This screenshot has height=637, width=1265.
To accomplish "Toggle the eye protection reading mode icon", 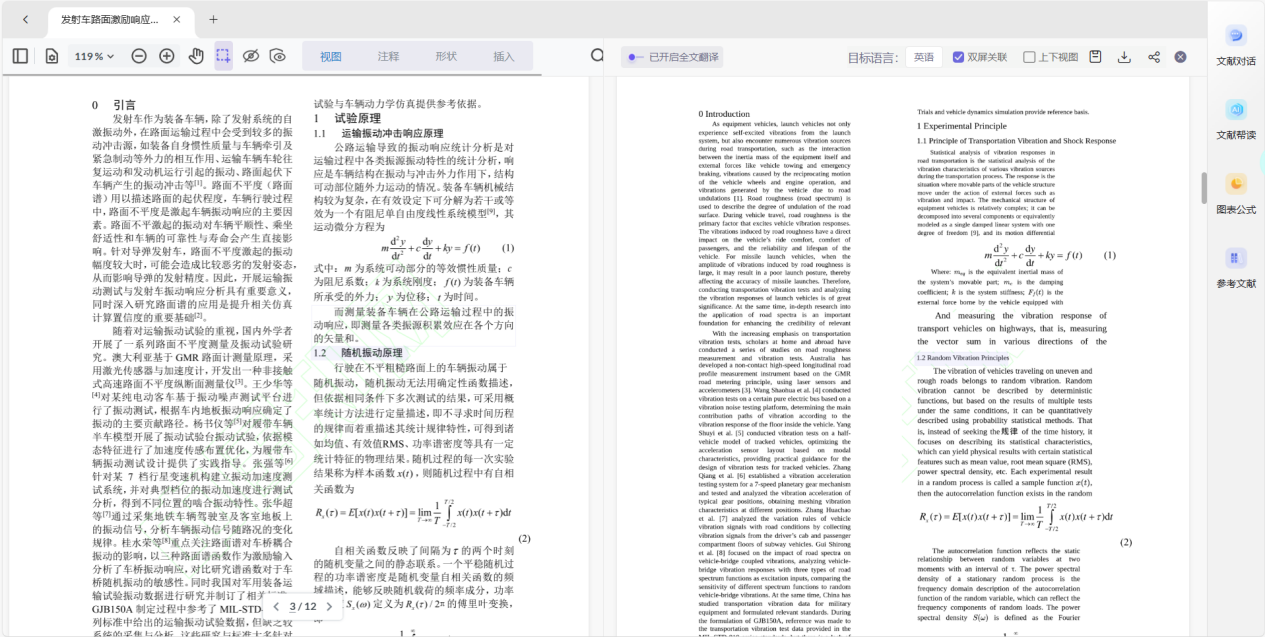I will click(x=278, y=56).
